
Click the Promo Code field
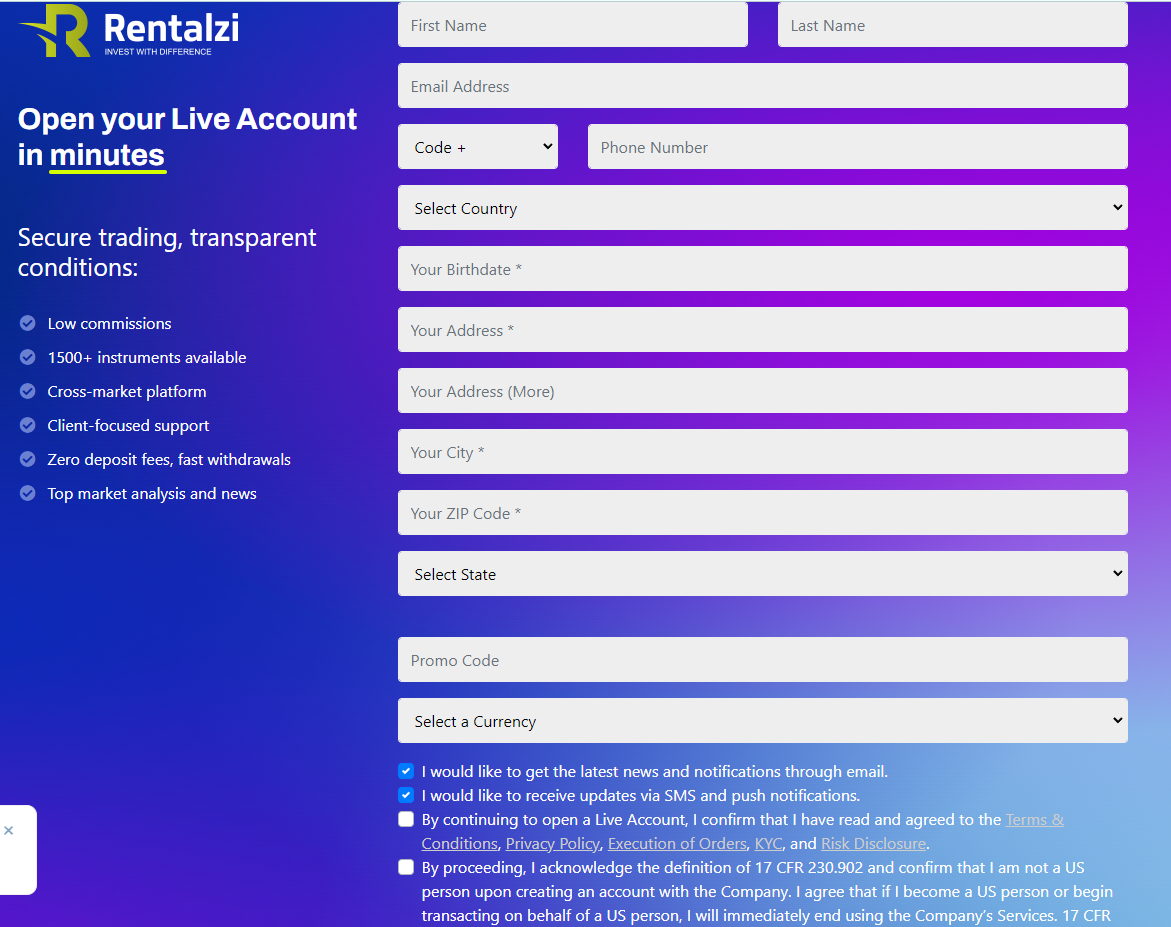(x=762, y=660)
